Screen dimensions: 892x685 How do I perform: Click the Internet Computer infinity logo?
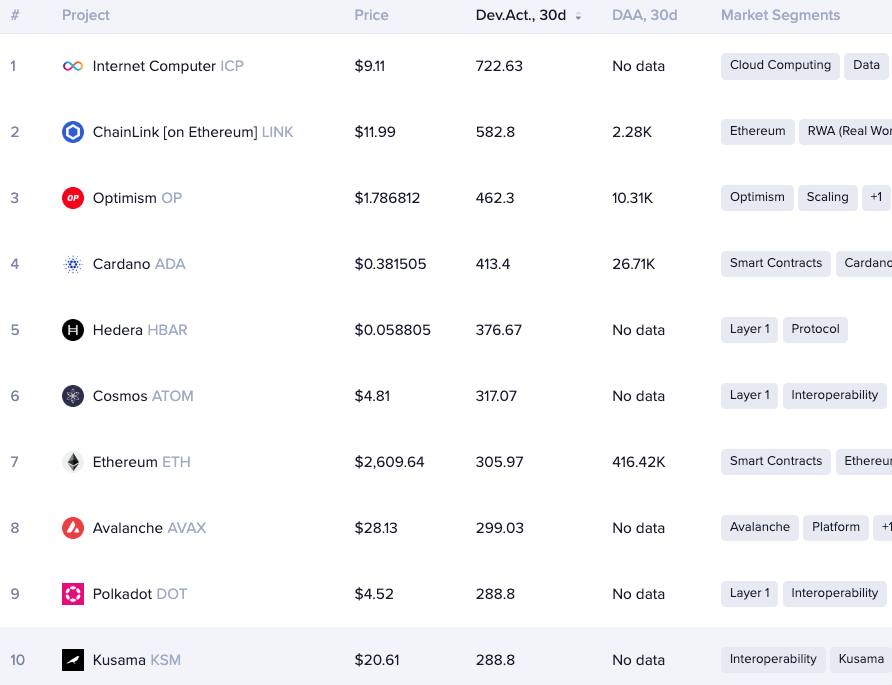(73, 66)
